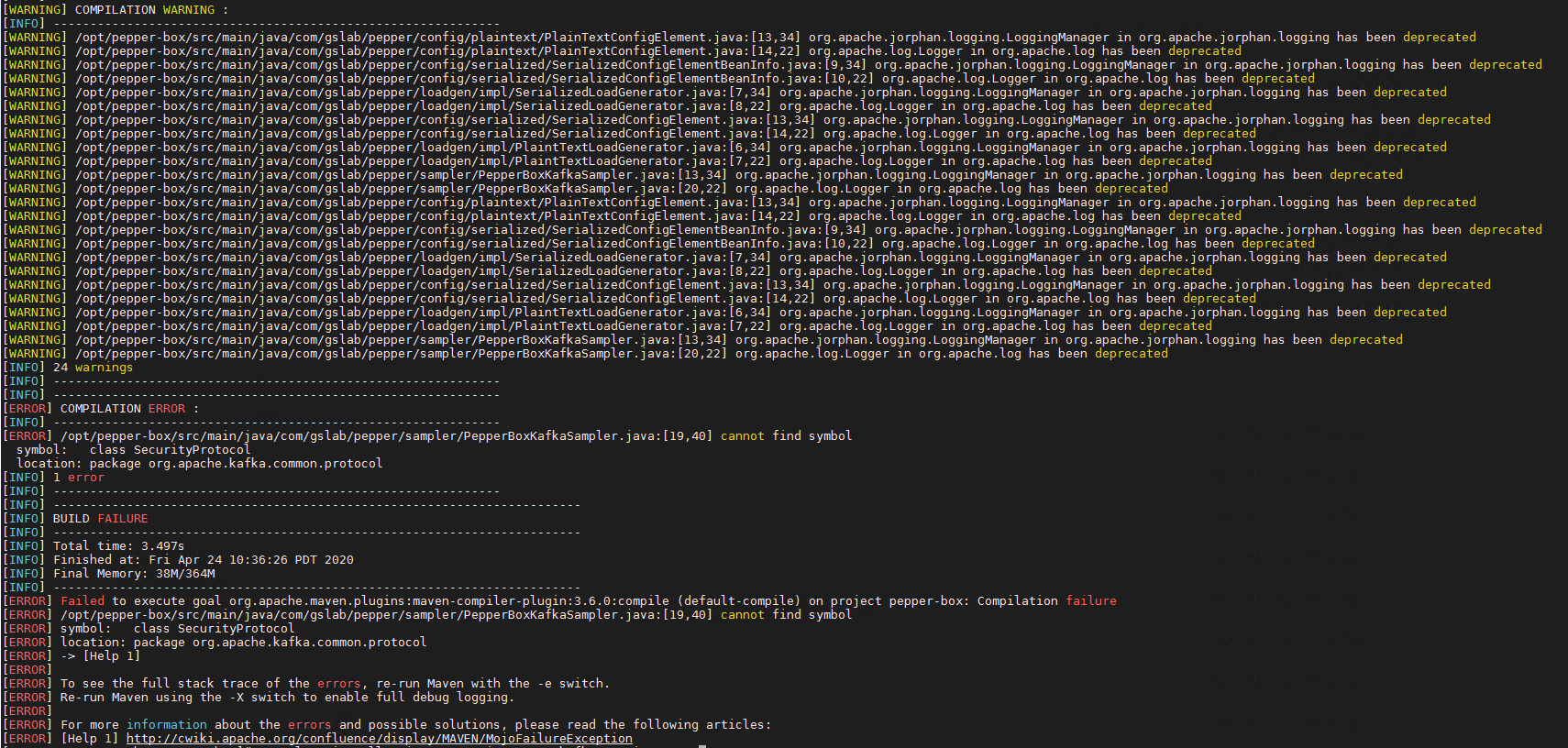
Task: Click the 'COMPILATION ERROR :' heading text
Action: click(129, 409)
